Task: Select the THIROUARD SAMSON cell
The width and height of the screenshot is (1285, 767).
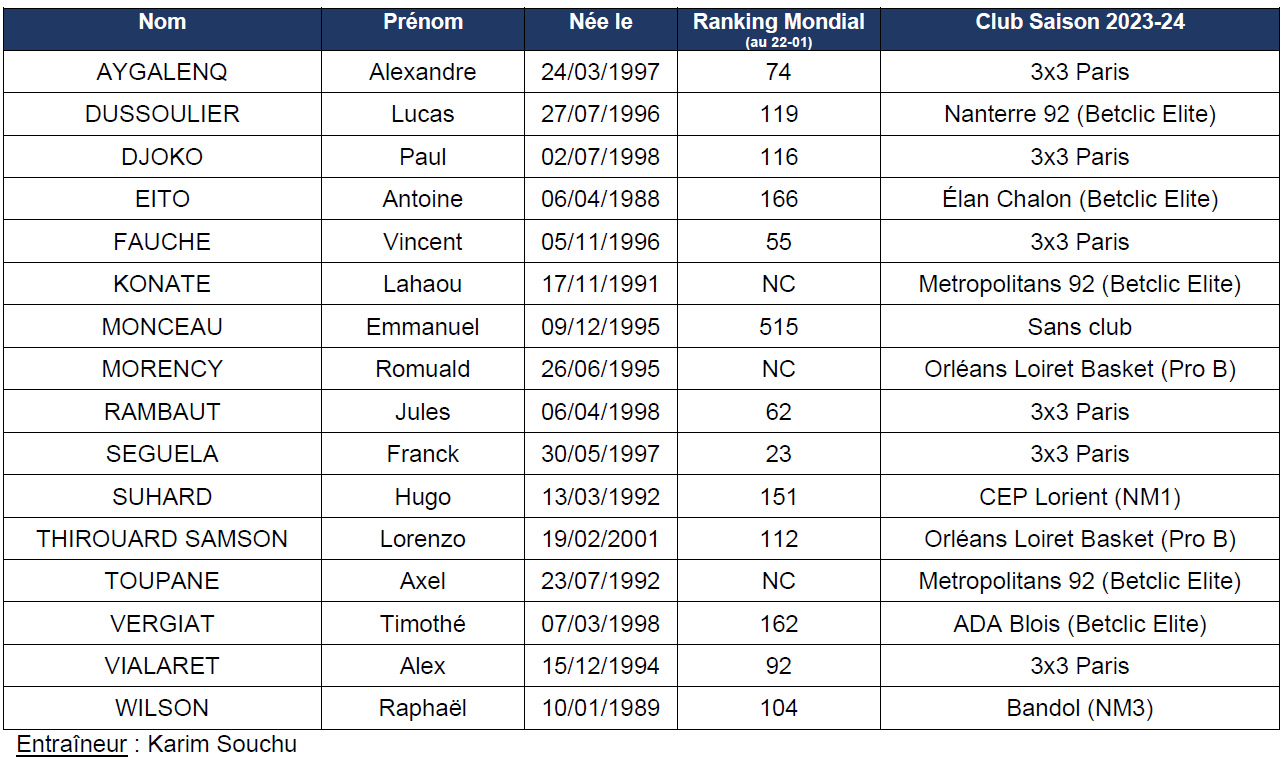Action: (162, 539)
